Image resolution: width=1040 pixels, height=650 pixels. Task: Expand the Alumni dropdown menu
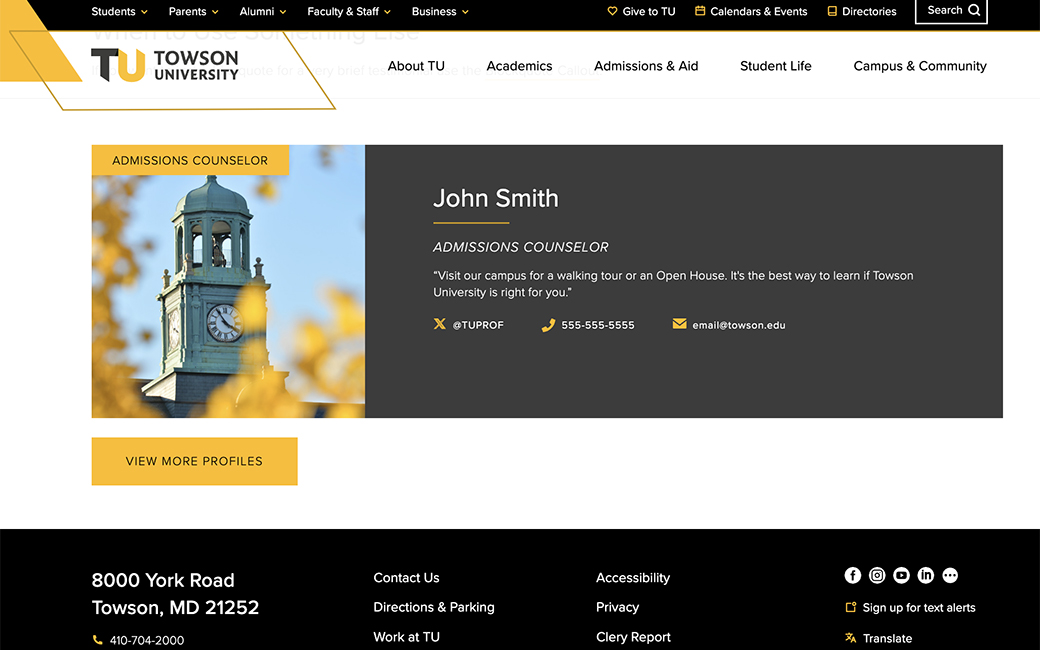263,11
